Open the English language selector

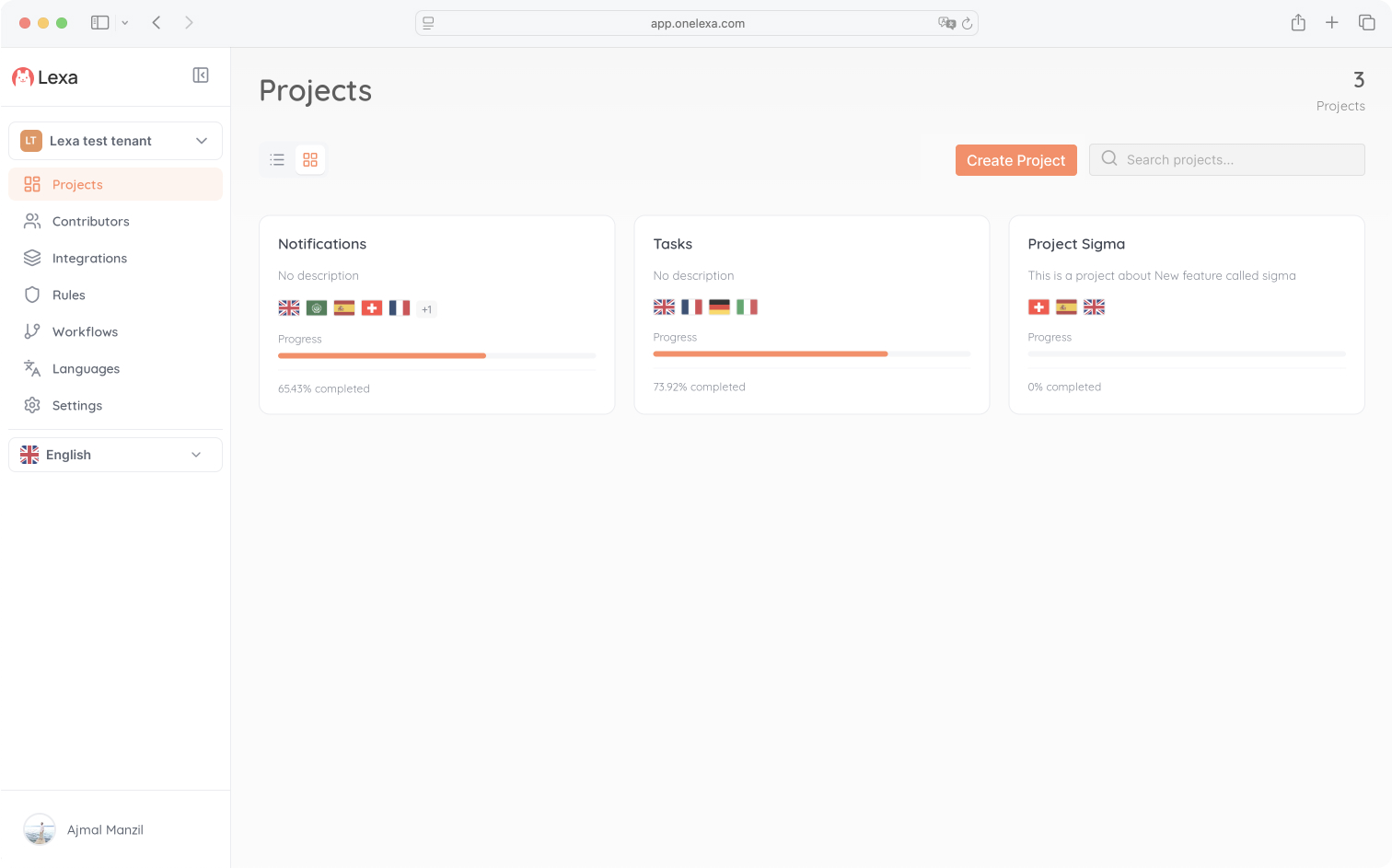coord(115,454)
